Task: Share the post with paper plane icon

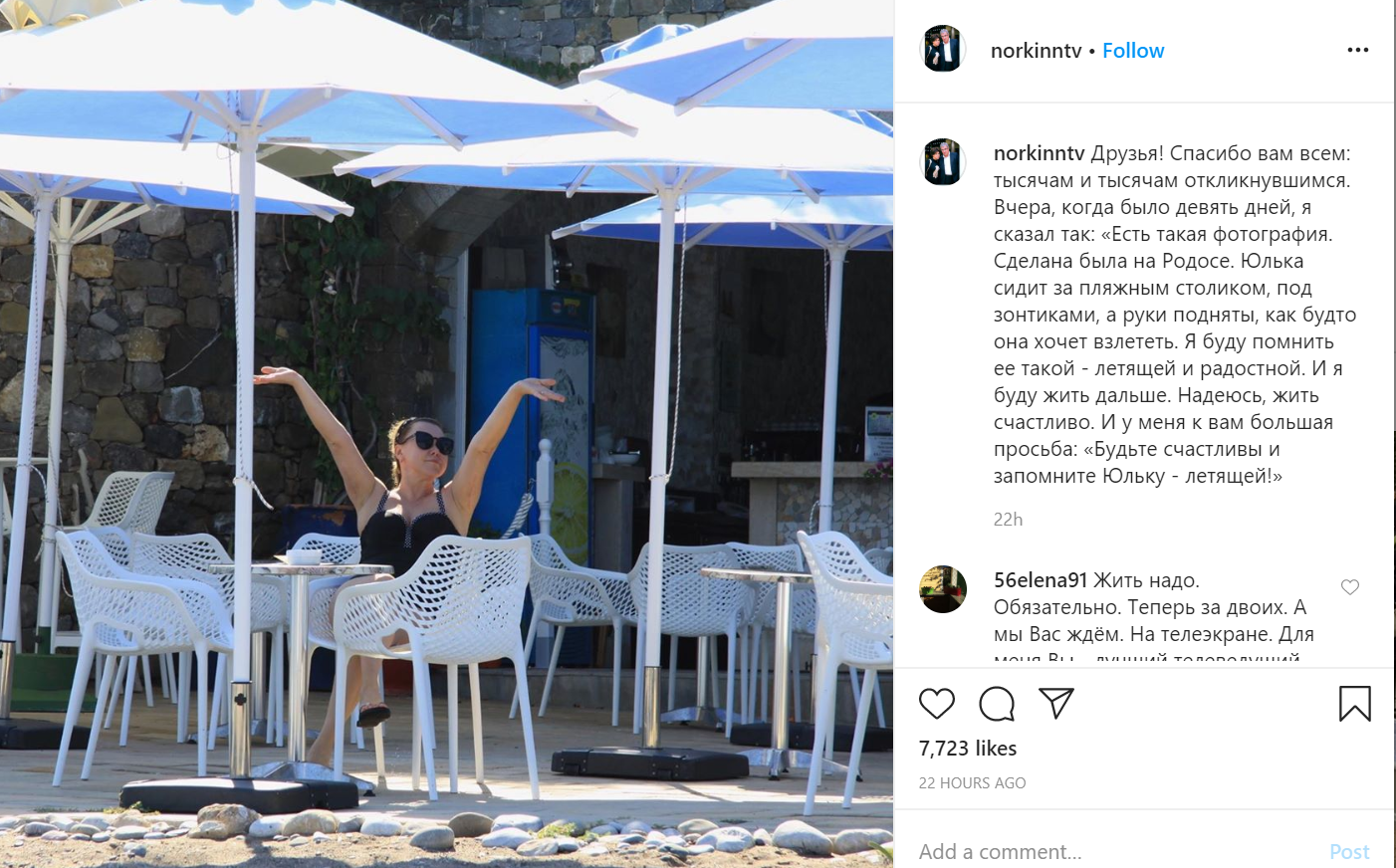Action: click(1056, 703)
